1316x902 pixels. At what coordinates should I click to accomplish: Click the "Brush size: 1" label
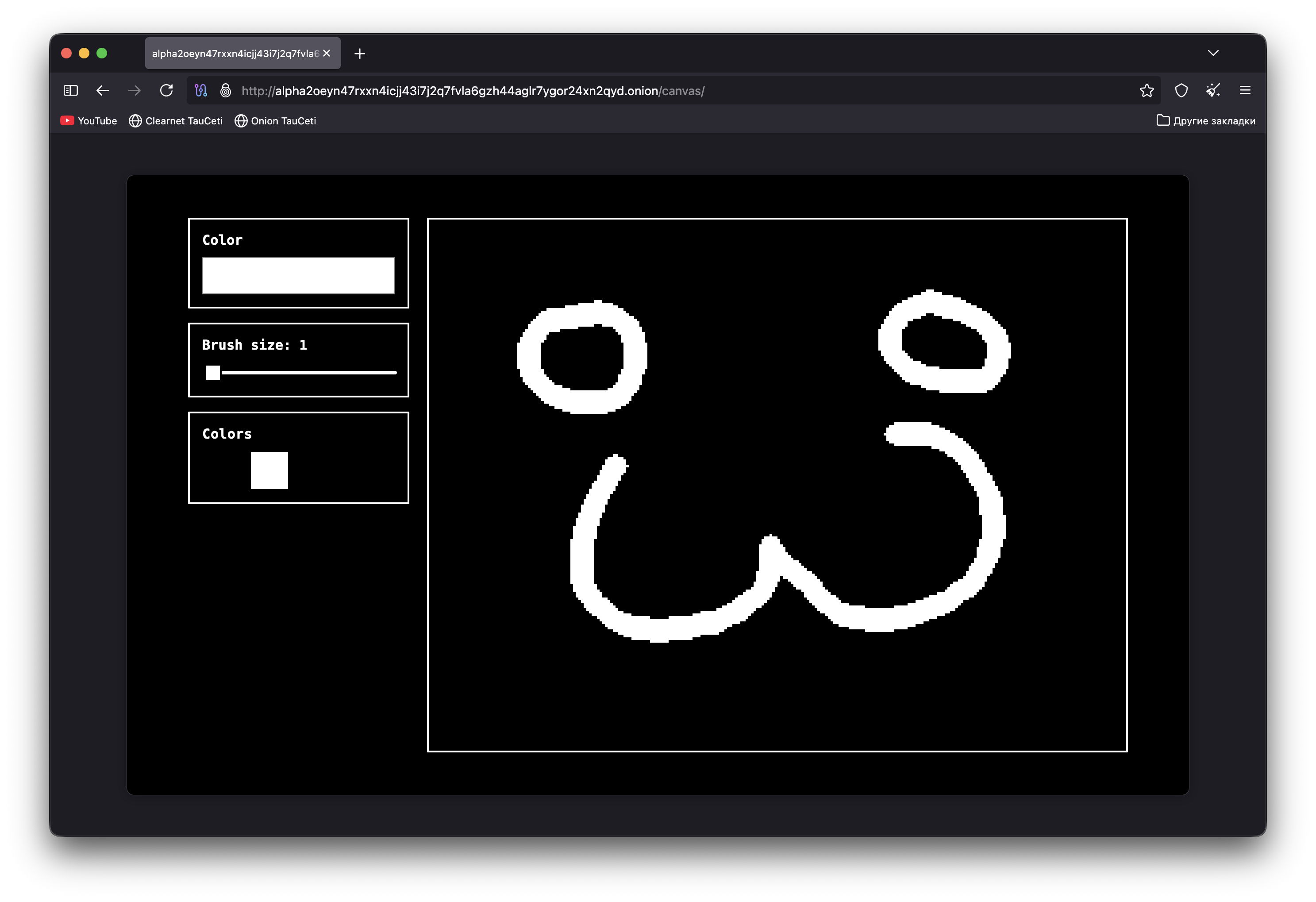254,345
